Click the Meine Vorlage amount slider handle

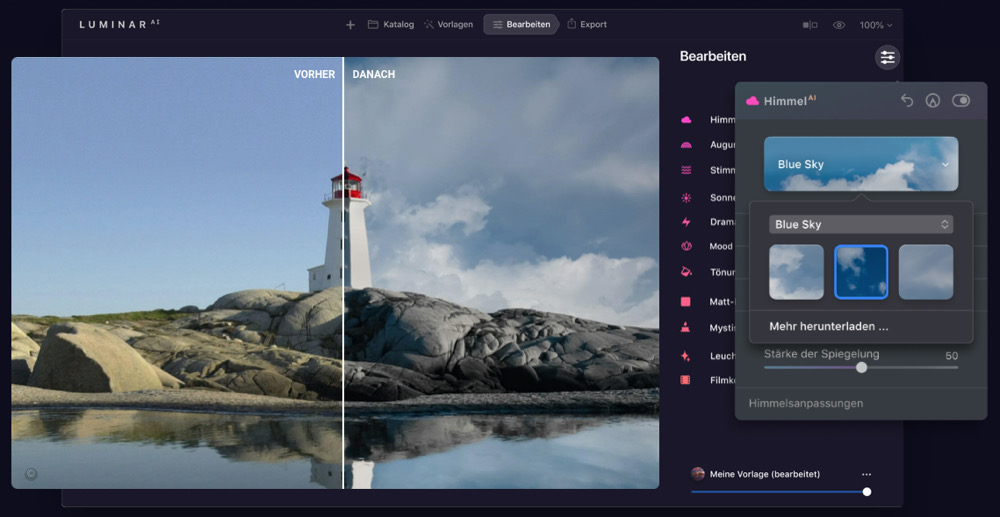click(867, 492)
